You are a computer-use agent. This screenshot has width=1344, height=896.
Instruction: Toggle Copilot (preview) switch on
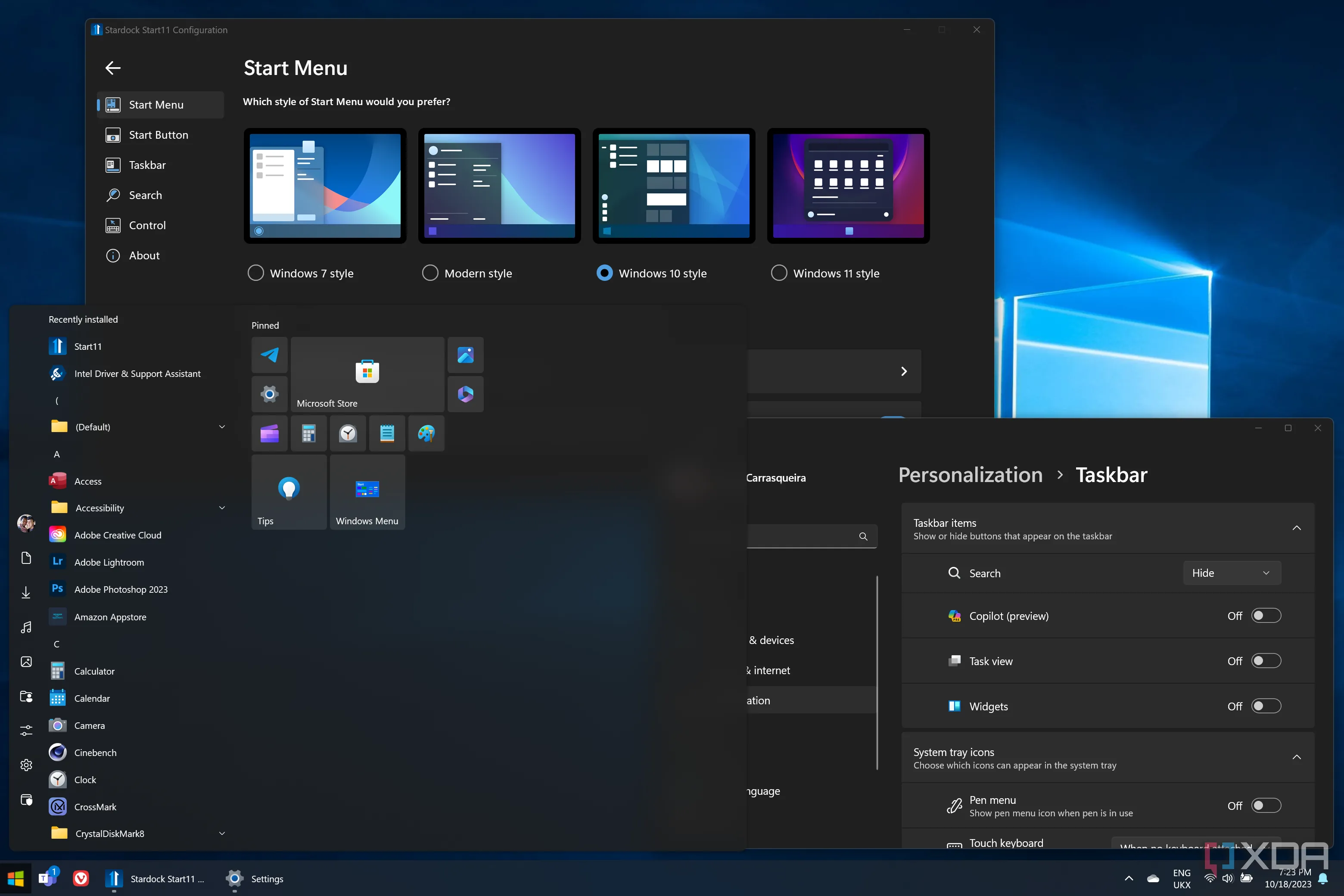(1266, 616)
